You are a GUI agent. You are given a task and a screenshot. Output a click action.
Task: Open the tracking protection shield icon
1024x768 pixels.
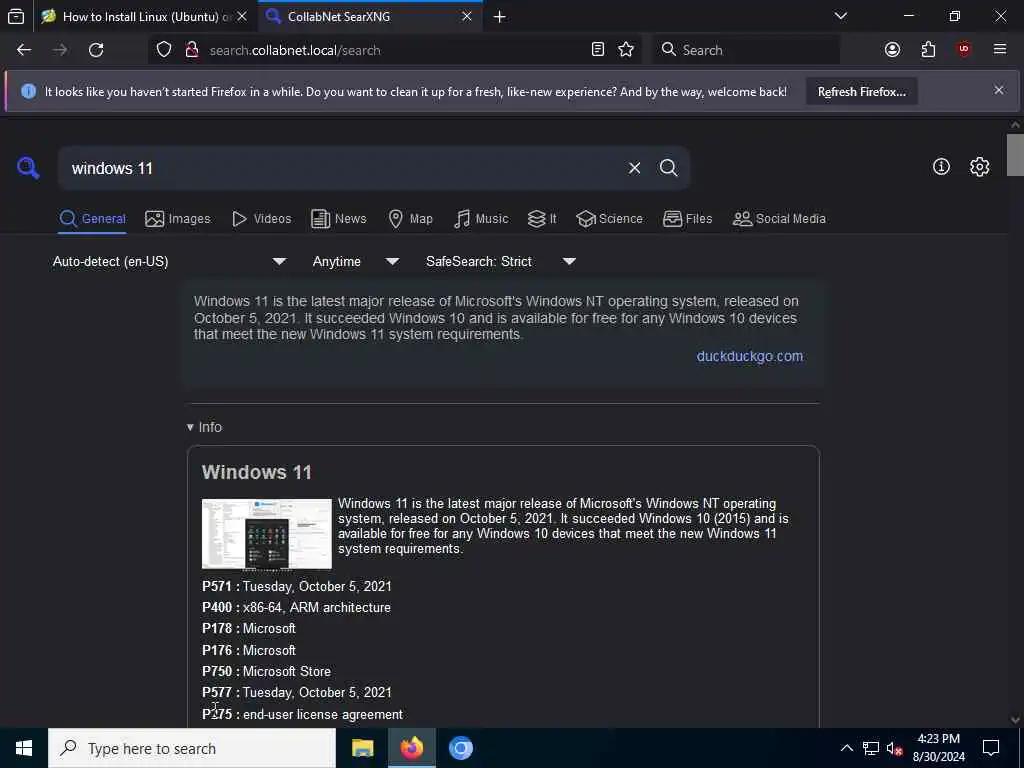pyautogui.click(x=164, y=50)
